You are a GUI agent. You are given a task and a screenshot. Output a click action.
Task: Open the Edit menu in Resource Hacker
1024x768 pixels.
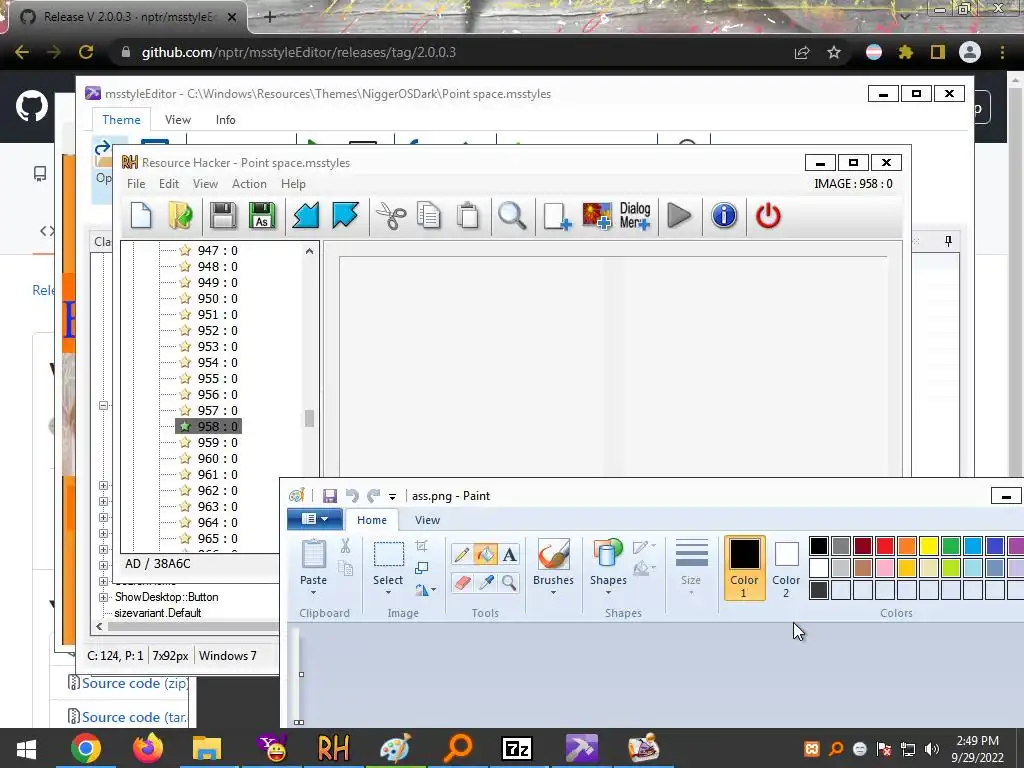coord(168,184)
